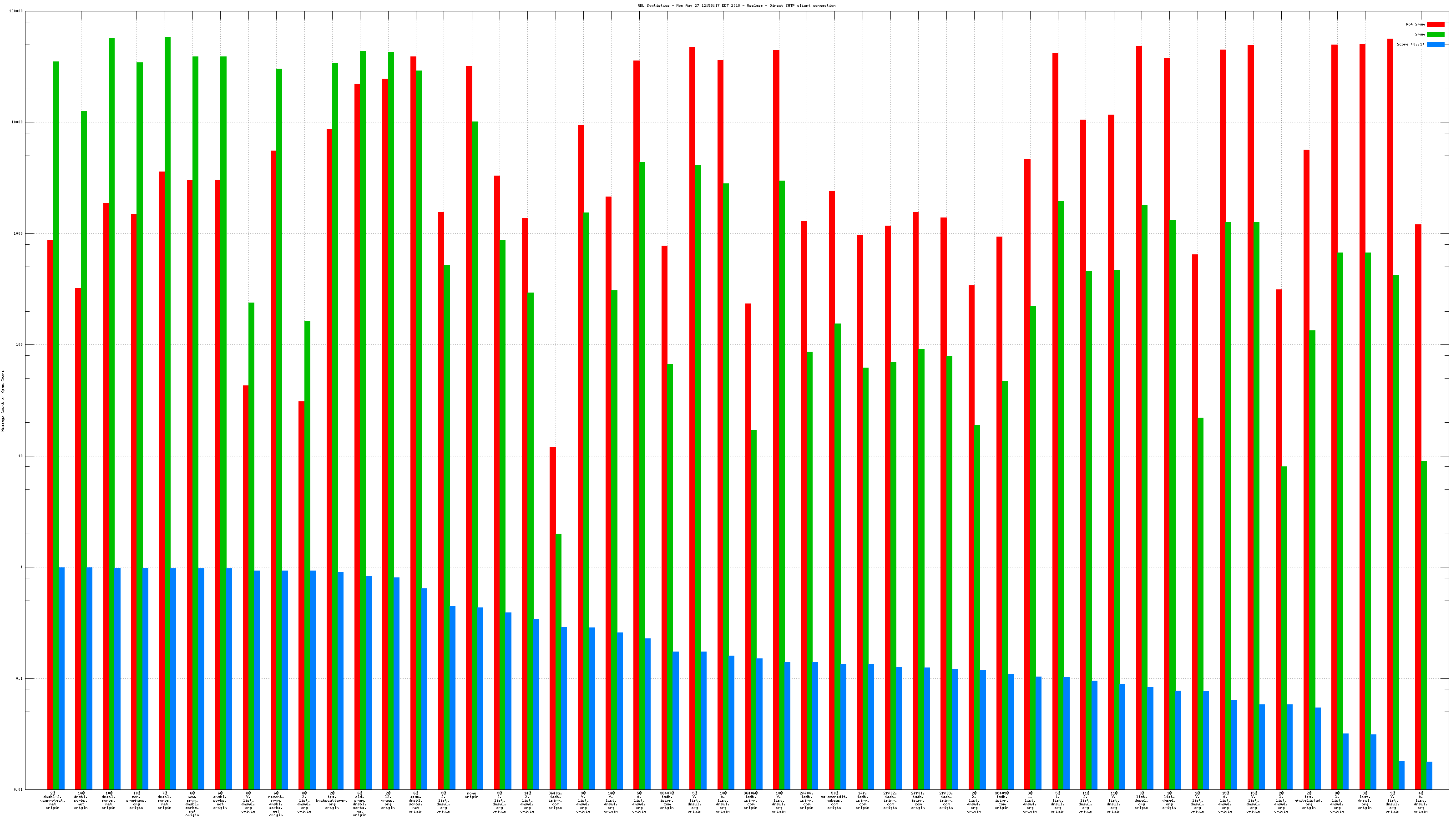Click the 'Not Spam' legend text

[x=1416, y=24]
